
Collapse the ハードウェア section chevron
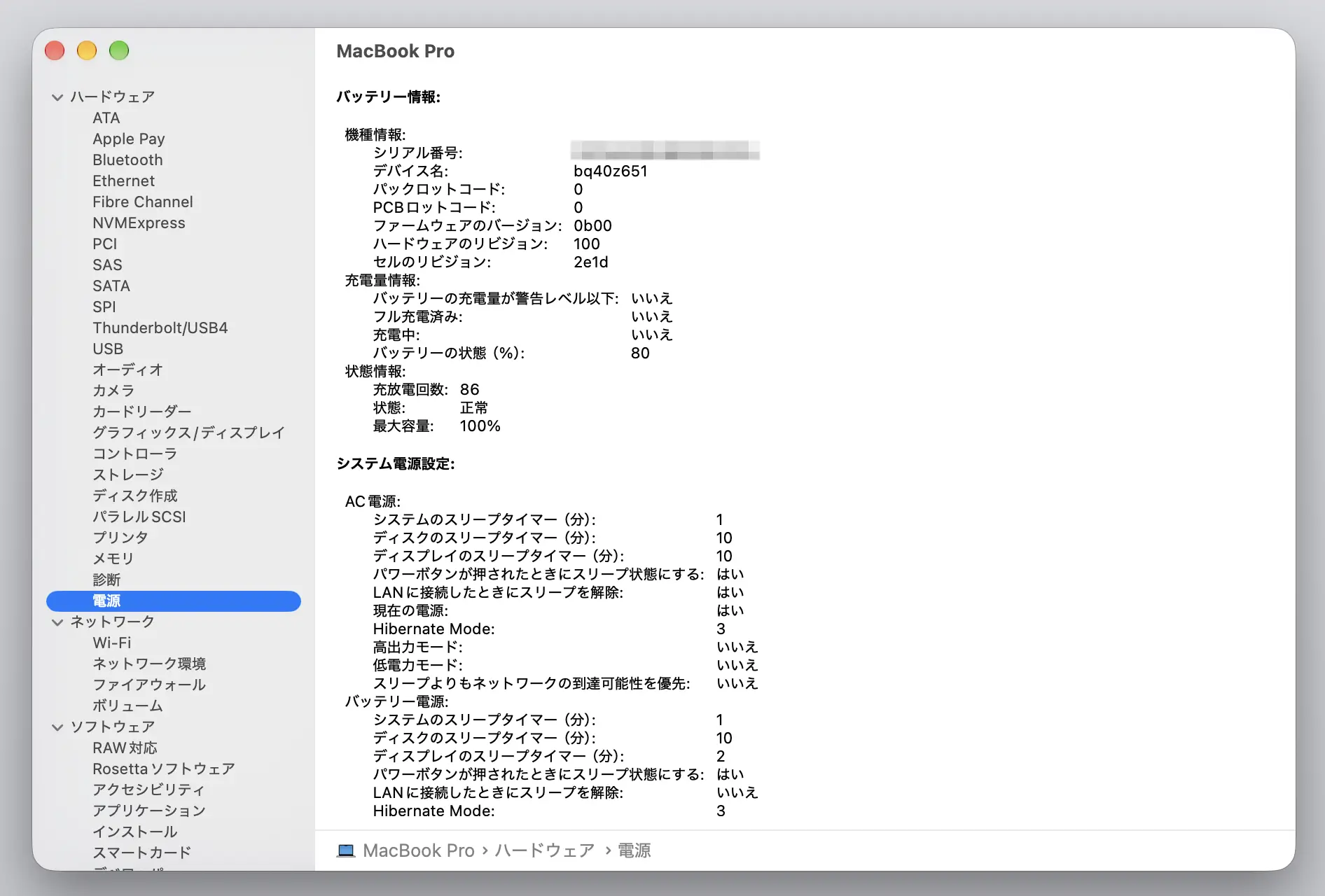pyautogui.click(x=57, y=97)
